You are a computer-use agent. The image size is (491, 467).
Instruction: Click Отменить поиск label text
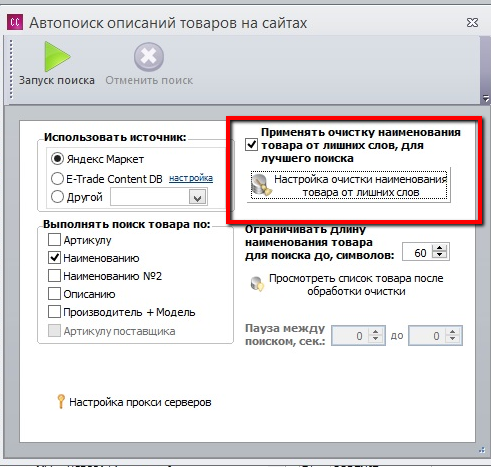(149, 80)
